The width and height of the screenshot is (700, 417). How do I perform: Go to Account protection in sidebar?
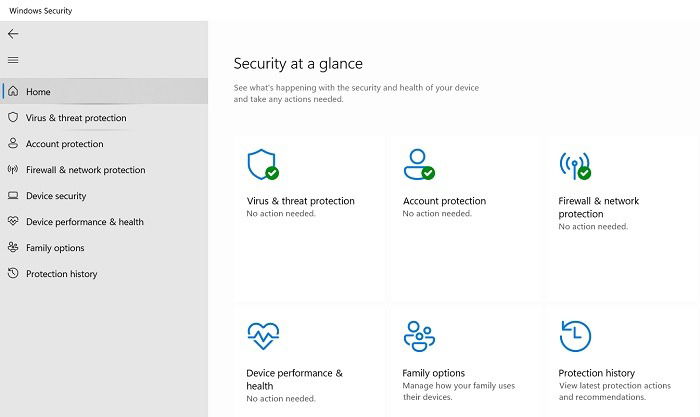point(104,144)
